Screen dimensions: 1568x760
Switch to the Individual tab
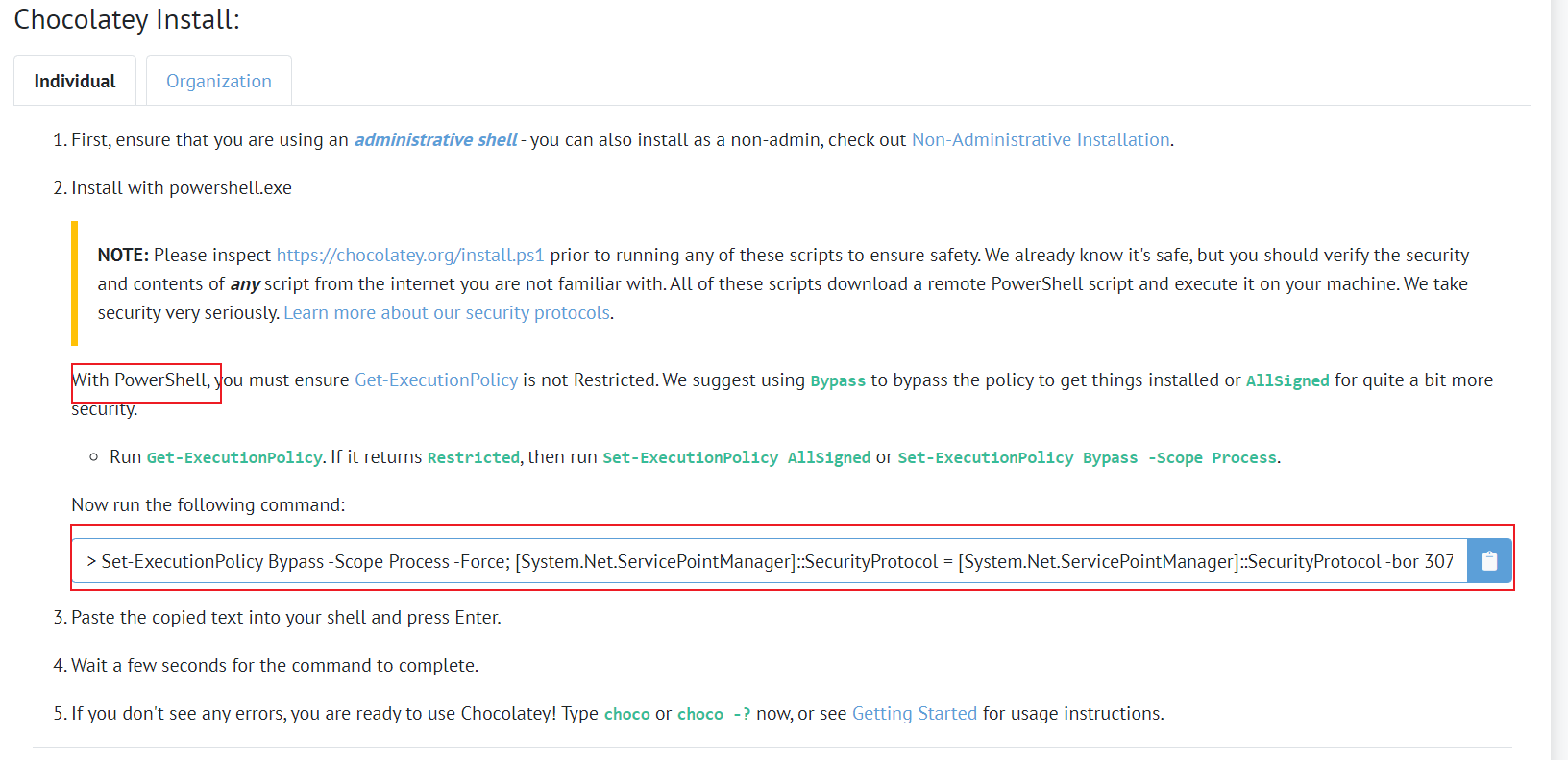(75, 81)
